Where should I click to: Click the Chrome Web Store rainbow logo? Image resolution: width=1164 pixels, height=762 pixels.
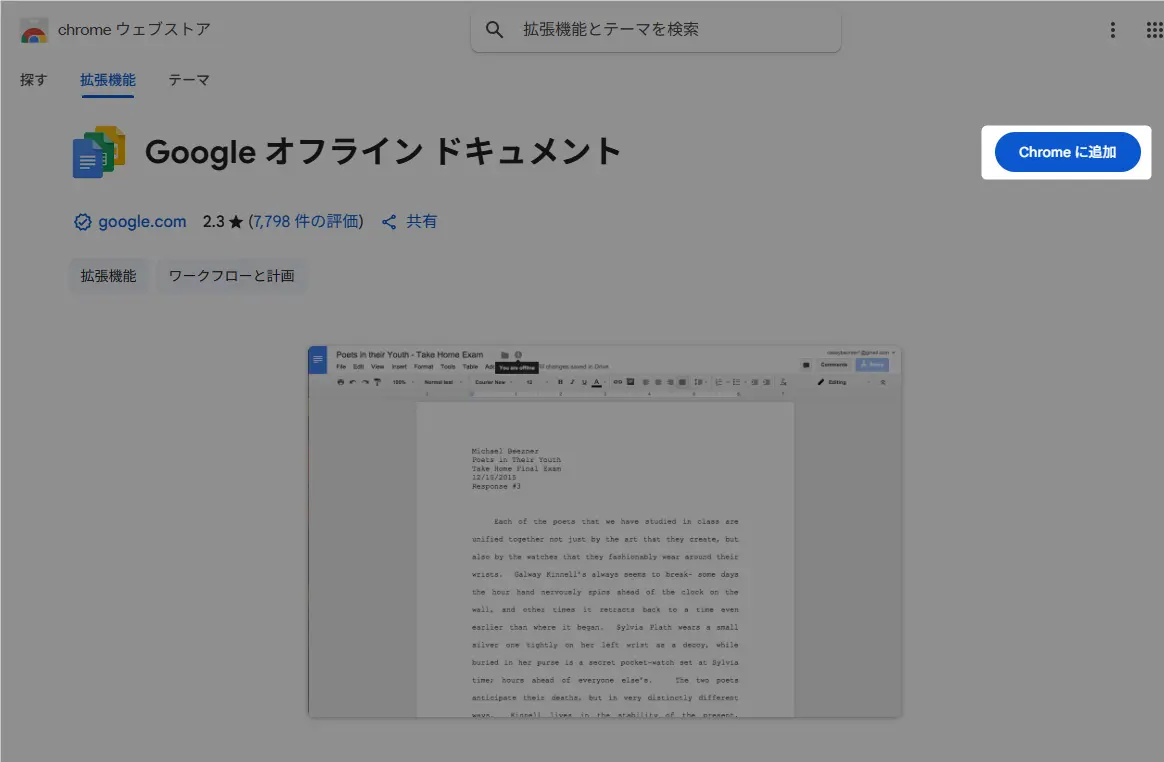coord(34,30)
